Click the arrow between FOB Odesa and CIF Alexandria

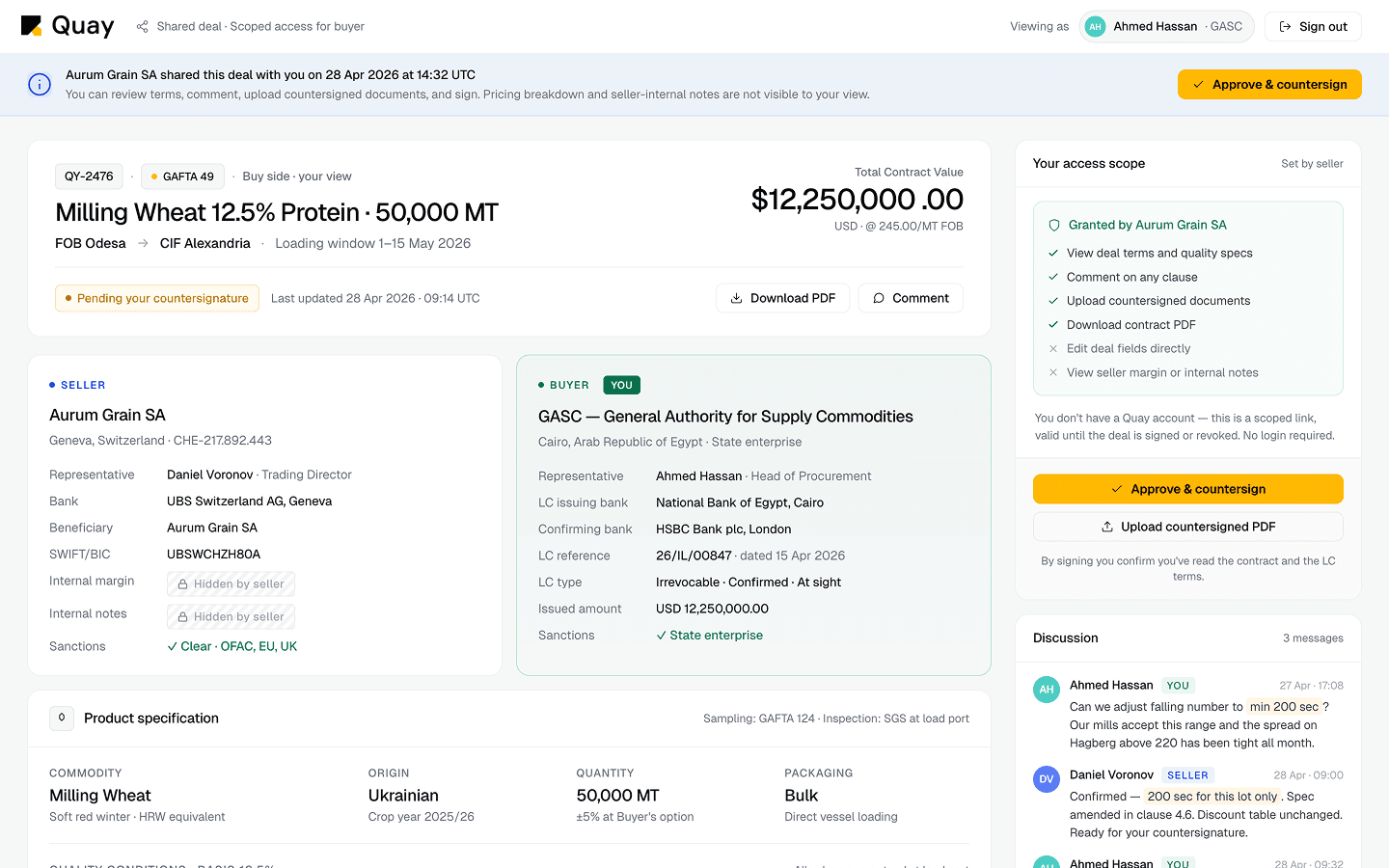point(143,244)
